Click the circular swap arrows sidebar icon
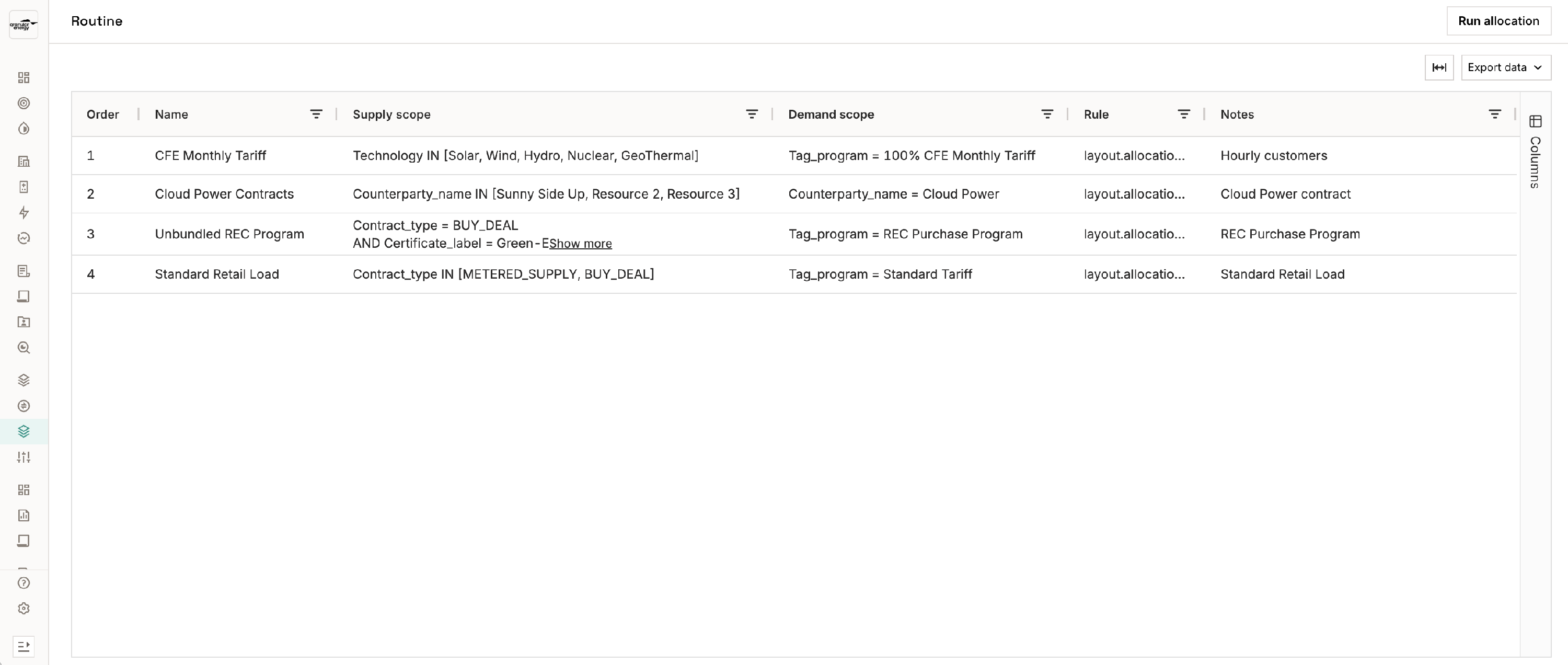Image resolution: width=1568 pixels, height=665 pixels. (24, 406)
